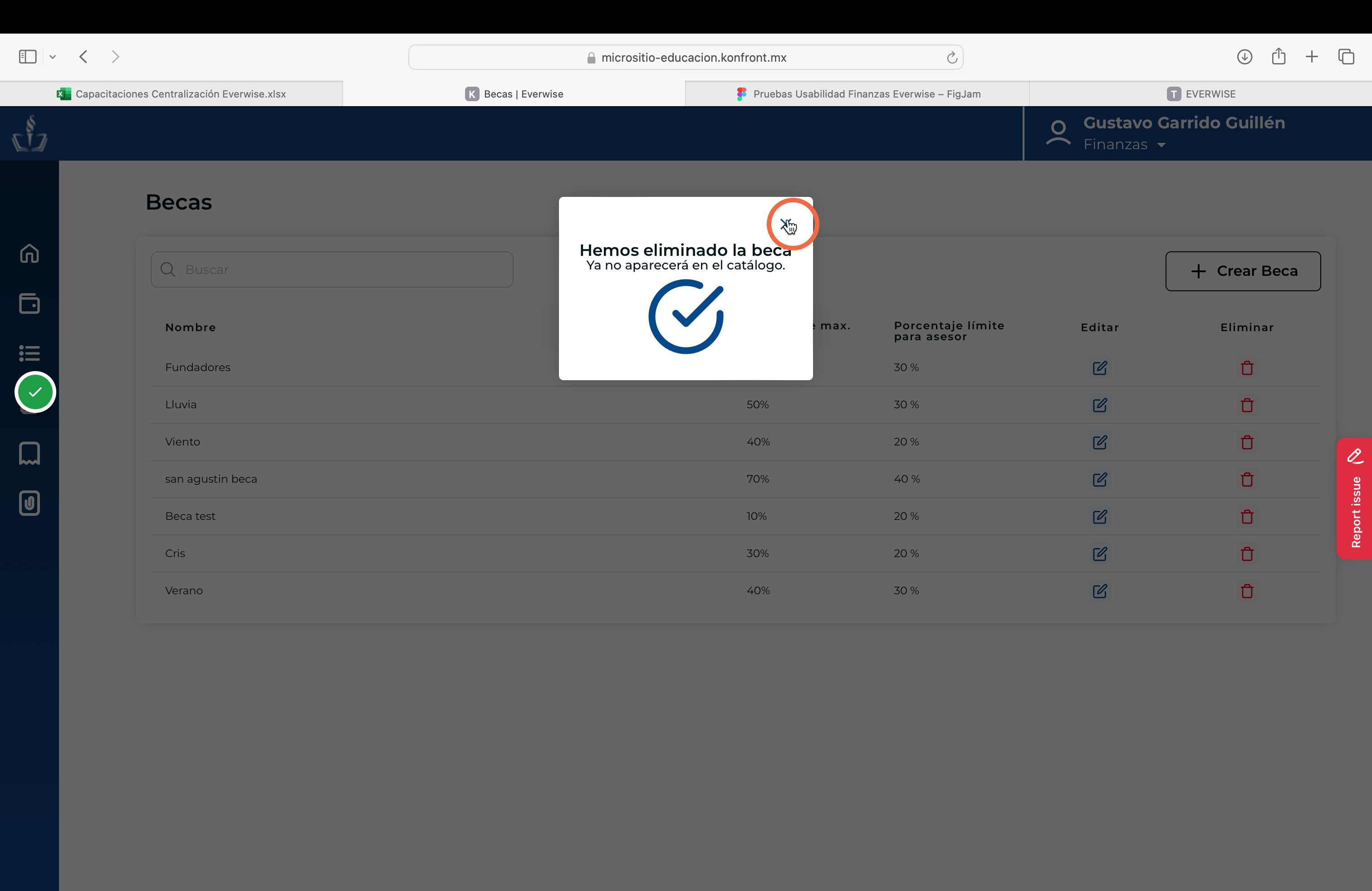Go back in Safari
The height and width of the screenshot is (891, 1372).
pos(83,56)
